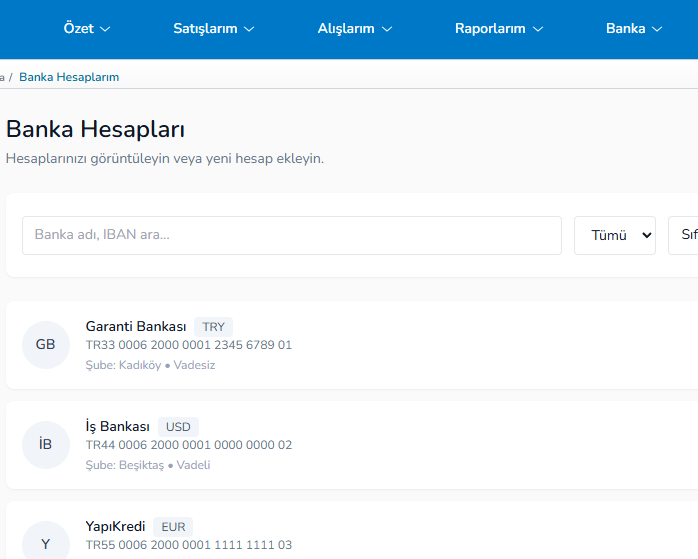This screenshot has height=559, width=698.
Task: Click the USD currency badge
Action: tap(178, 427)
